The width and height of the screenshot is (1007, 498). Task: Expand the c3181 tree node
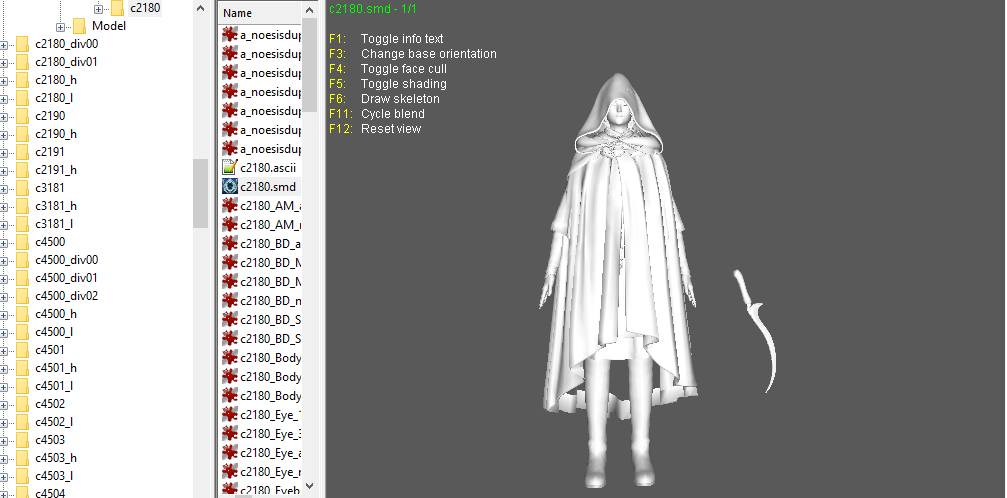[x=3, y=189]
